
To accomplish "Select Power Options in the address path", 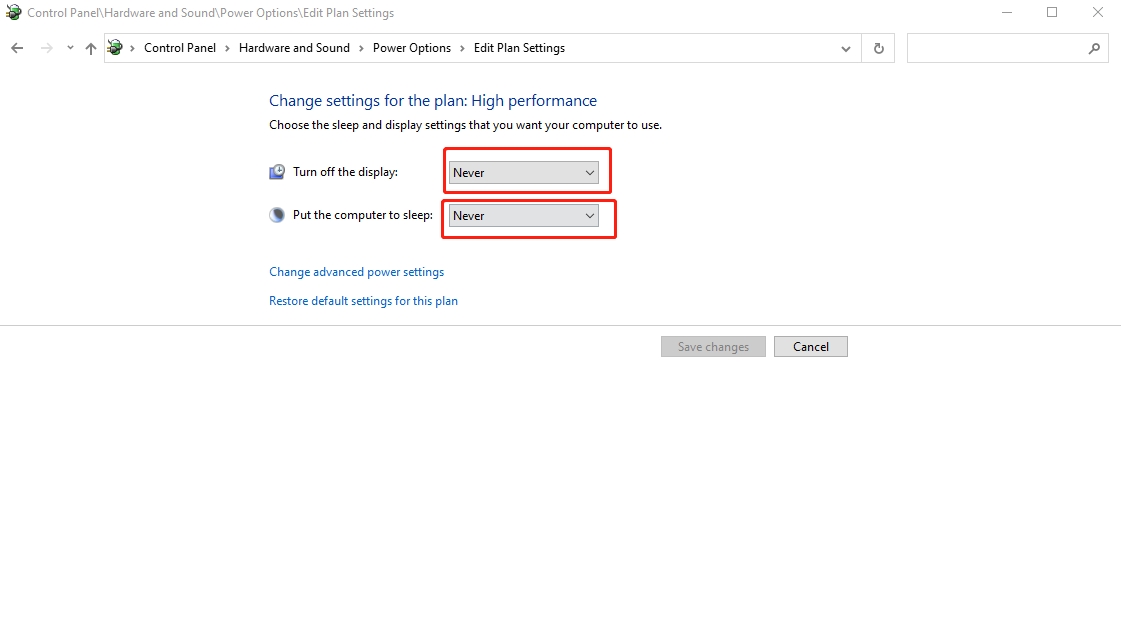I will (x=412, y=48).
